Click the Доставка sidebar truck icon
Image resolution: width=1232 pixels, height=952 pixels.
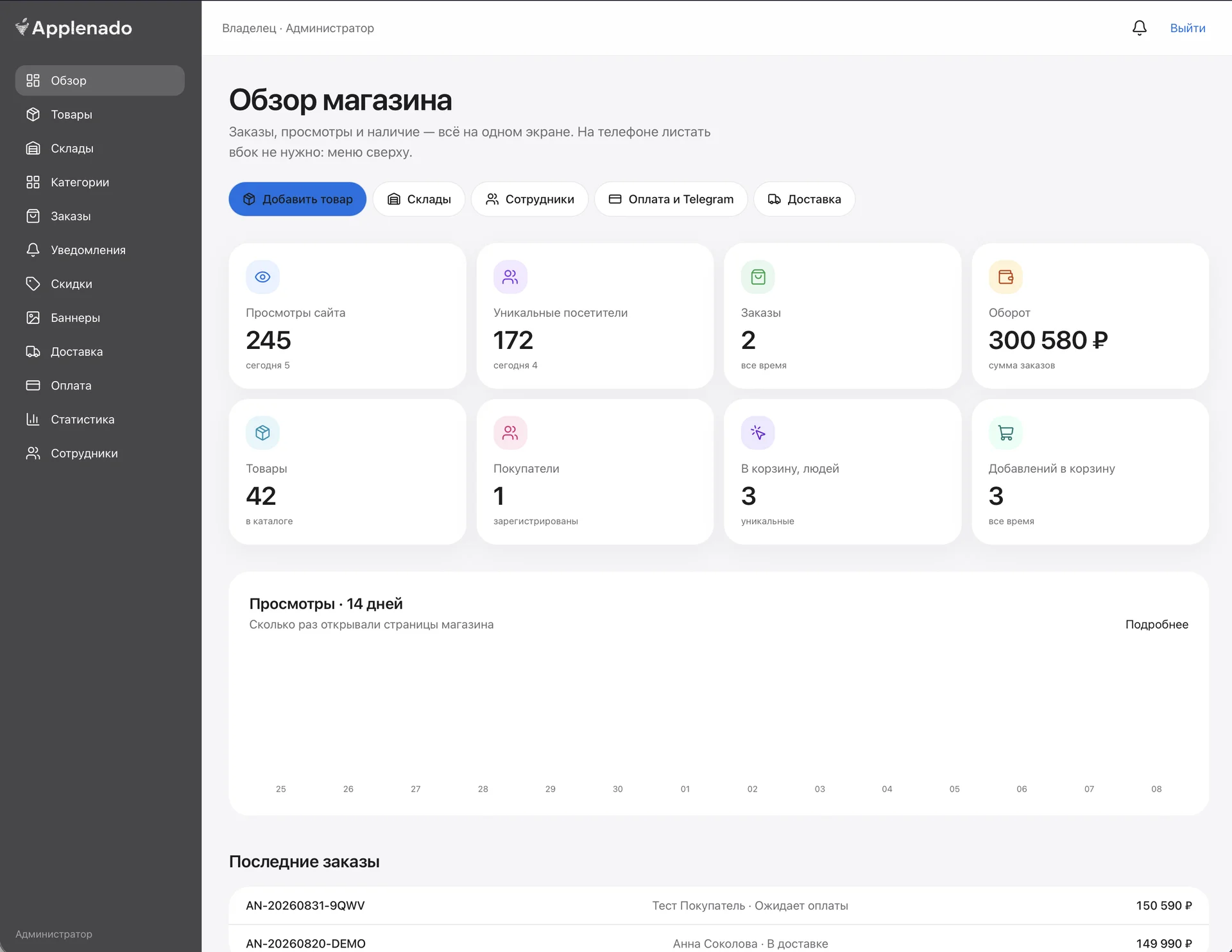pyautogui.click(x=33, y=352)
